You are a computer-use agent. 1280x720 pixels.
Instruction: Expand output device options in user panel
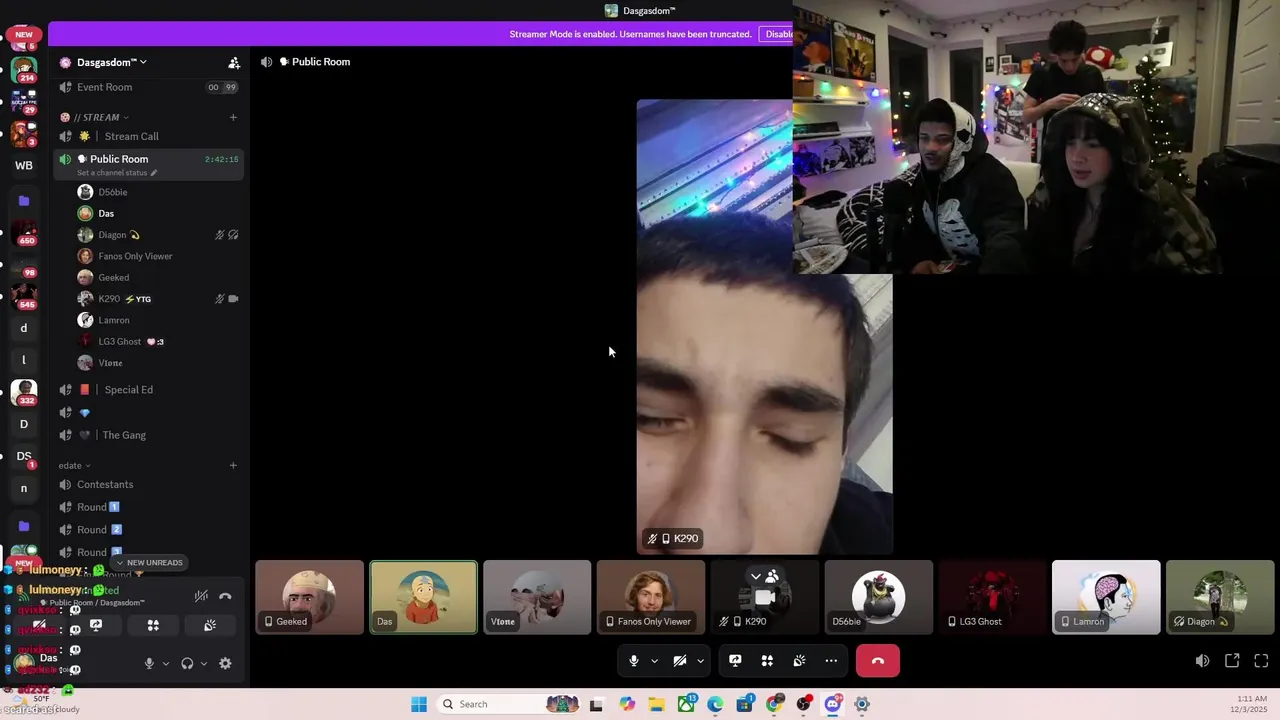(204, 663)
